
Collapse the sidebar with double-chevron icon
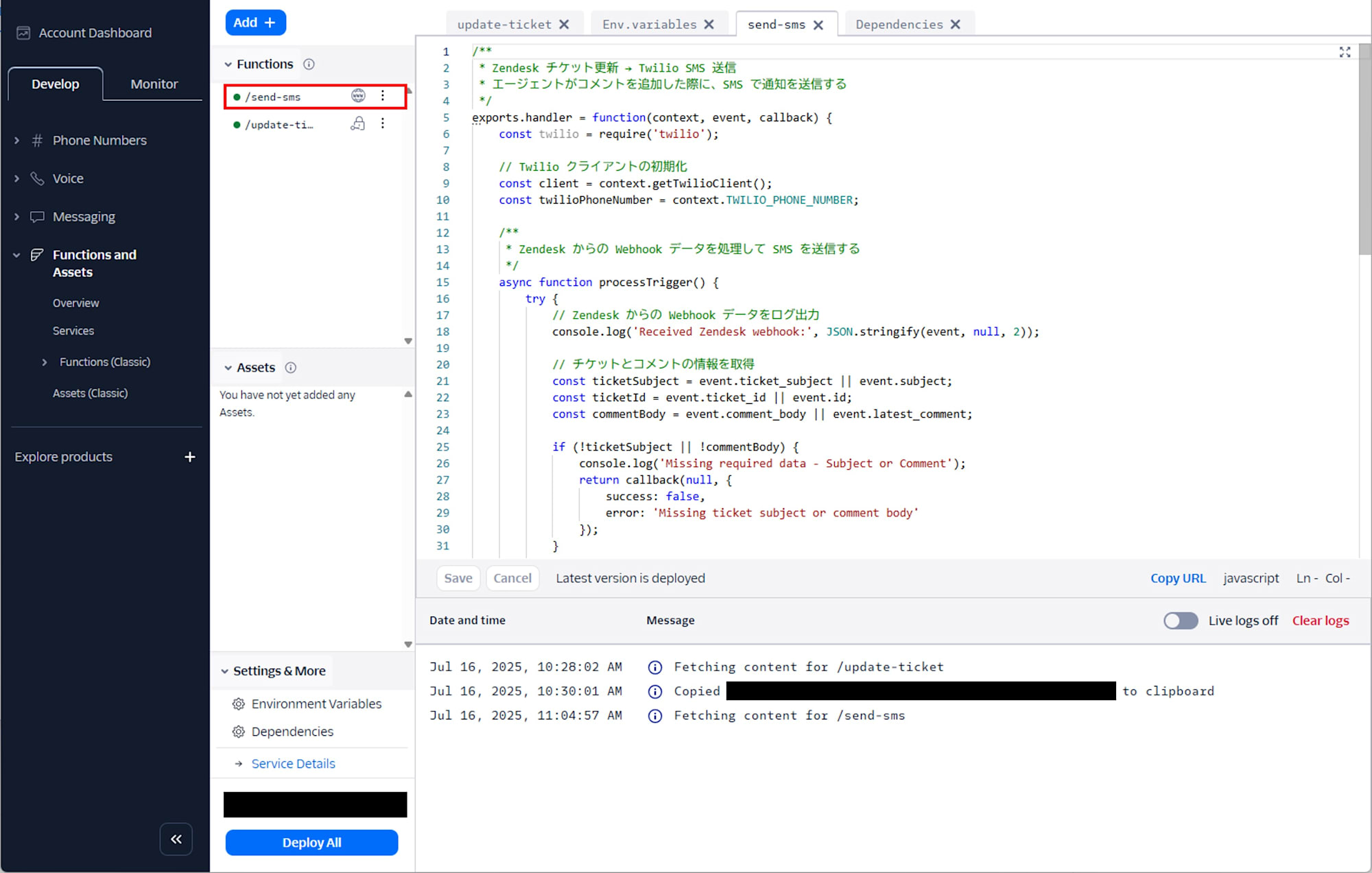coord(176,839)
